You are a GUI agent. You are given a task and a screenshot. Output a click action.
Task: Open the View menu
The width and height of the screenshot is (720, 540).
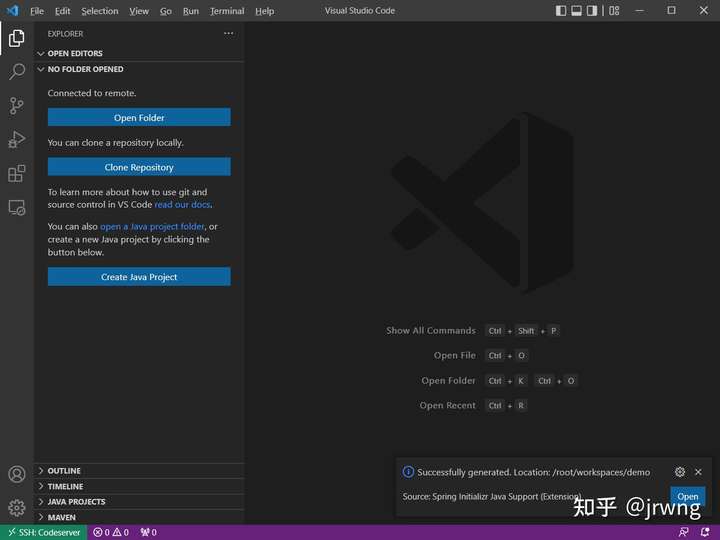139,11
